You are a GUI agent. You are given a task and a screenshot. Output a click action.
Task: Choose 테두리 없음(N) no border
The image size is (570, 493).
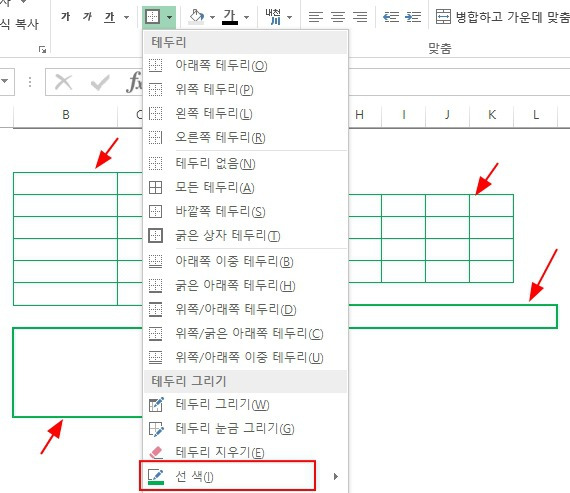[245, 164]
